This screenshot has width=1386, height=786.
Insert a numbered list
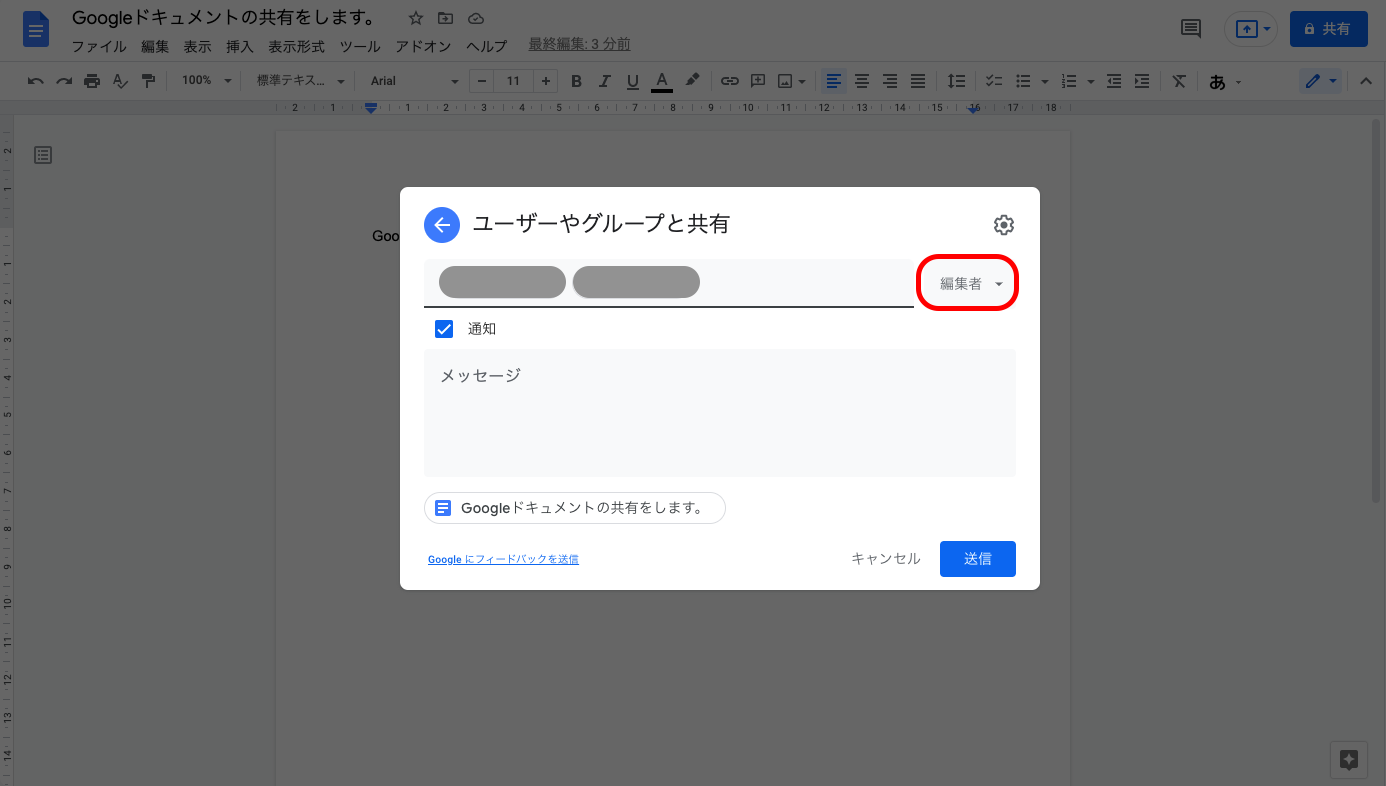tap(1069, 81)
